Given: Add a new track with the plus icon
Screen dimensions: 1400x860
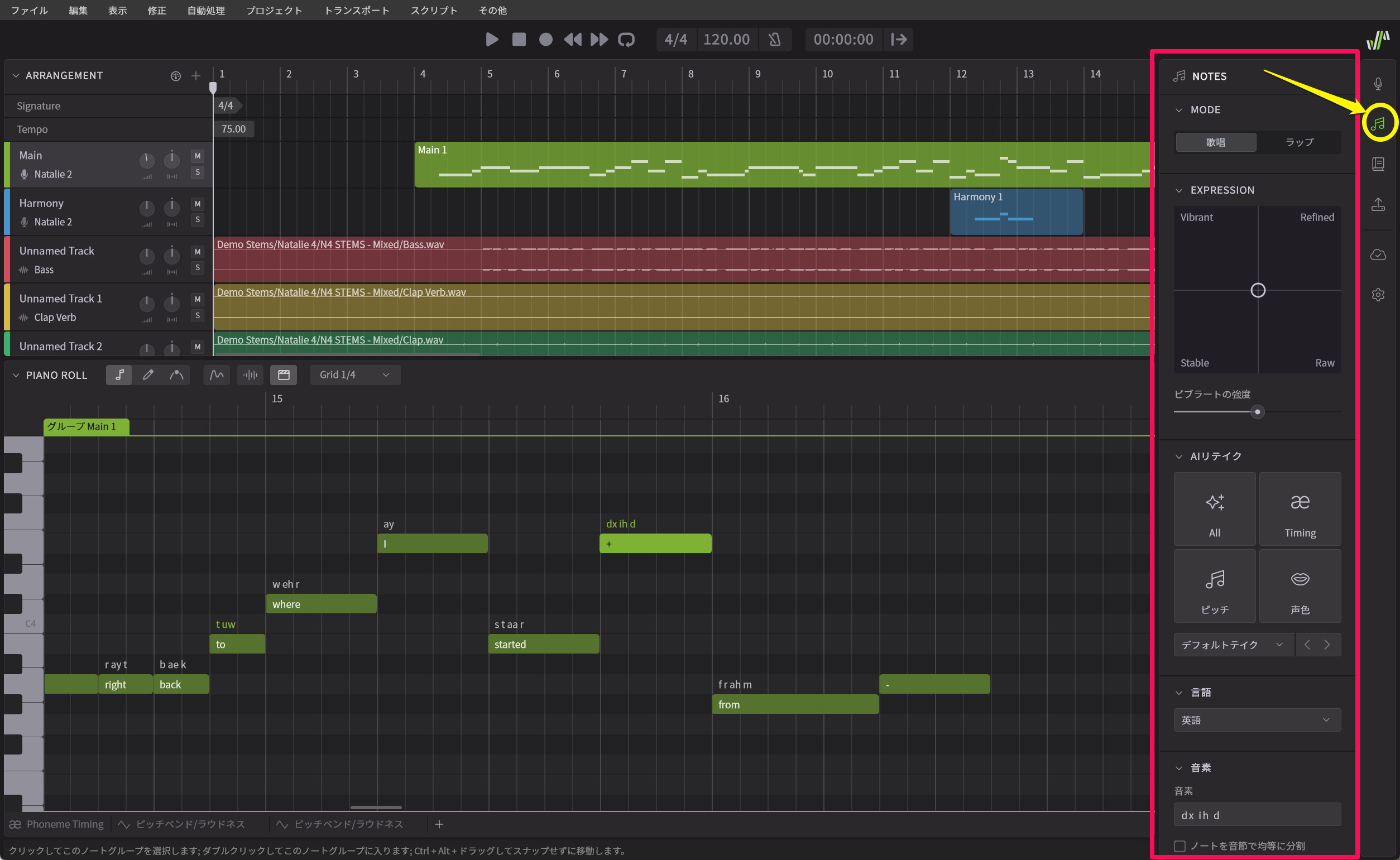Looking at the screenshot, I should [196, 76].
